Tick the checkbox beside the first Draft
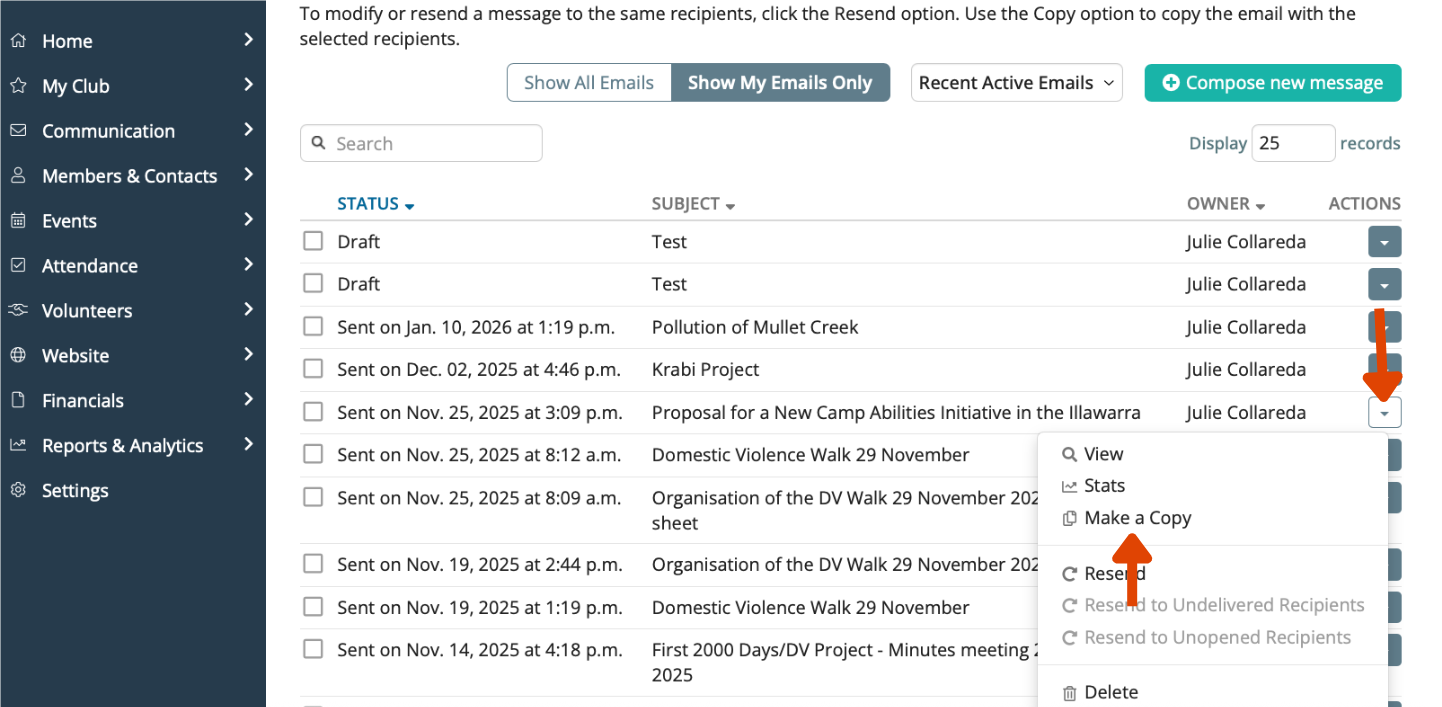 coord(313,241)
